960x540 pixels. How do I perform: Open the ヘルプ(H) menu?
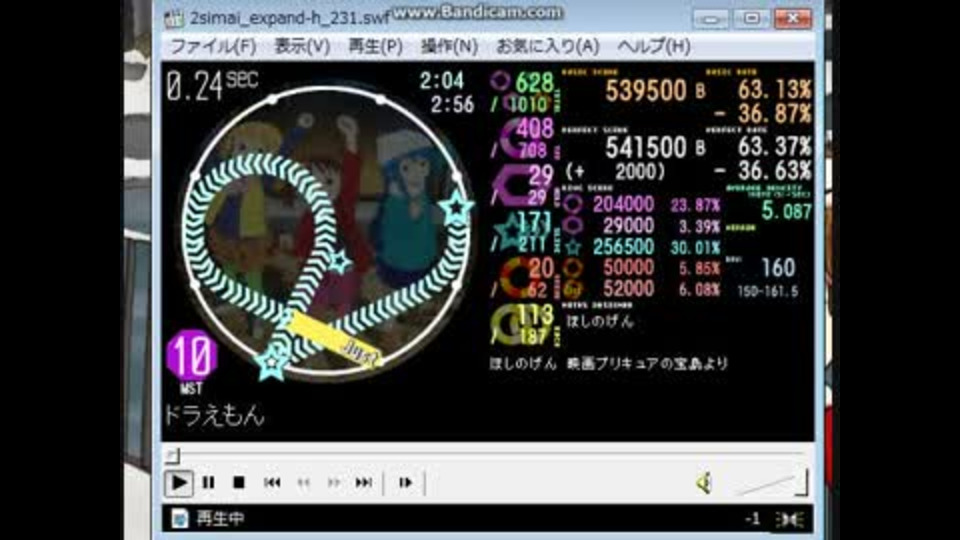point(653,47)
